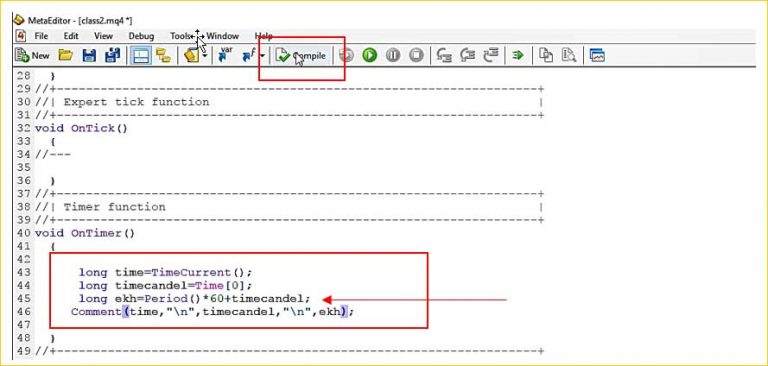Click the '//---' comment on line 34
The image size is (768, 366).
point(53,154)
